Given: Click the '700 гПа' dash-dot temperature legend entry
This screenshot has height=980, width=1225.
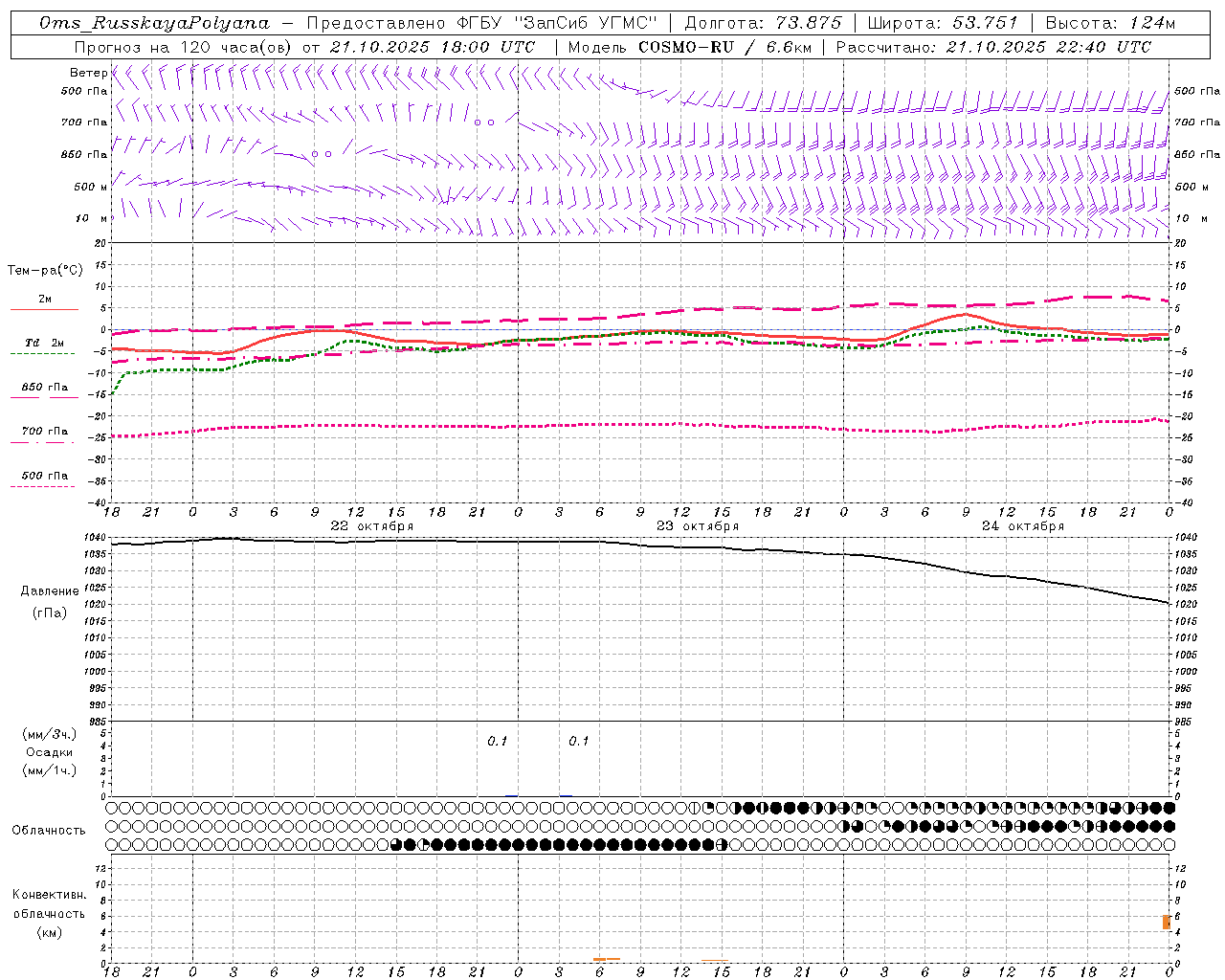Looking at the screenshot, I should tap(45, 431).
